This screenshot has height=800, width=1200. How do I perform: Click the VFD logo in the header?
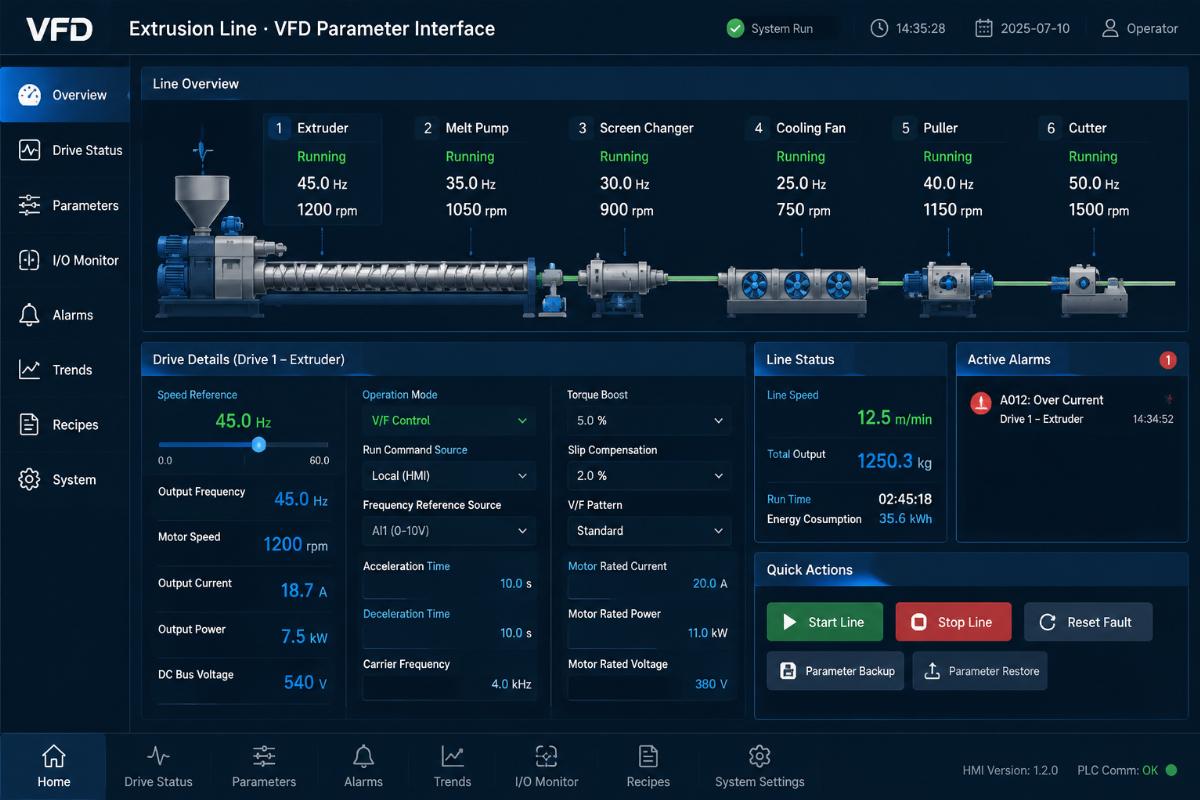[x=60, y=29]
